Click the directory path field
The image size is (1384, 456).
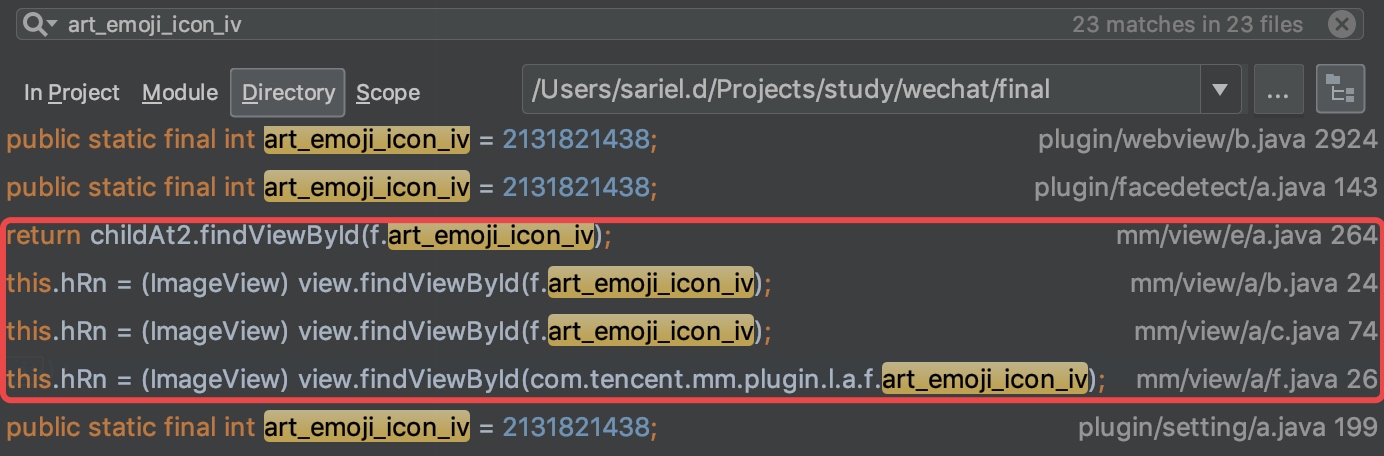[862, 91]
